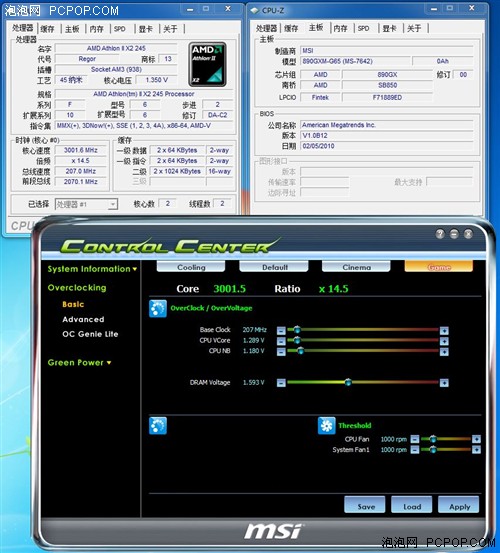Switch to 显卡 tab in right CPU-Z window
Screen dimensions: 500x553
[389, 28]
